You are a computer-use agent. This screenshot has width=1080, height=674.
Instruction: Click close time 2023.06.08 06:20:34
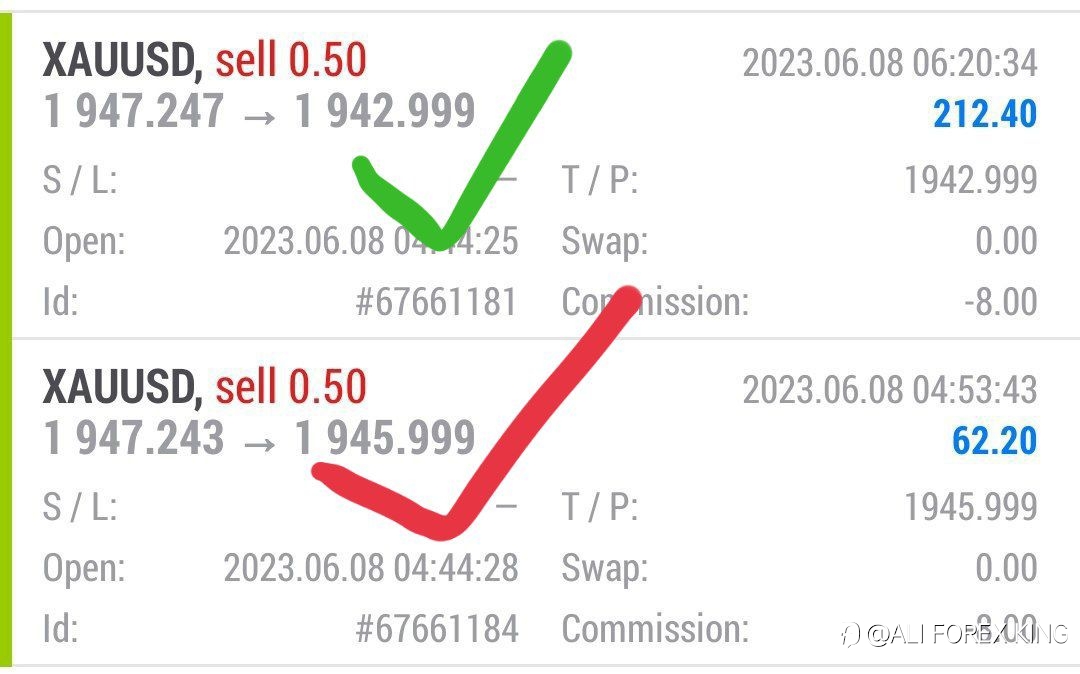(890, 63)
